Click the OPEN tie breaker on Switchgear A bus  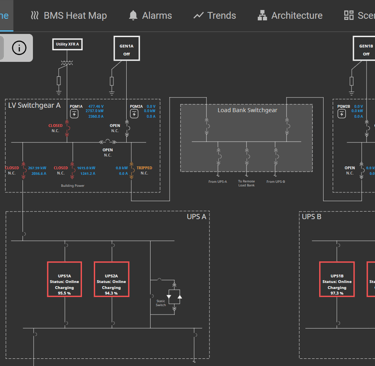107,142
